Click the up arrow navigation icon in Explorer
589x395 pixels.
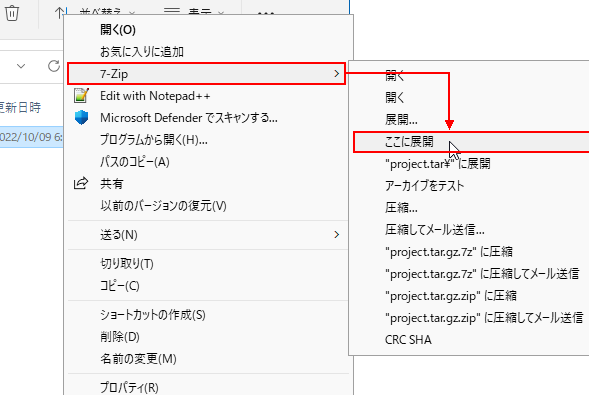click(59, 13)
